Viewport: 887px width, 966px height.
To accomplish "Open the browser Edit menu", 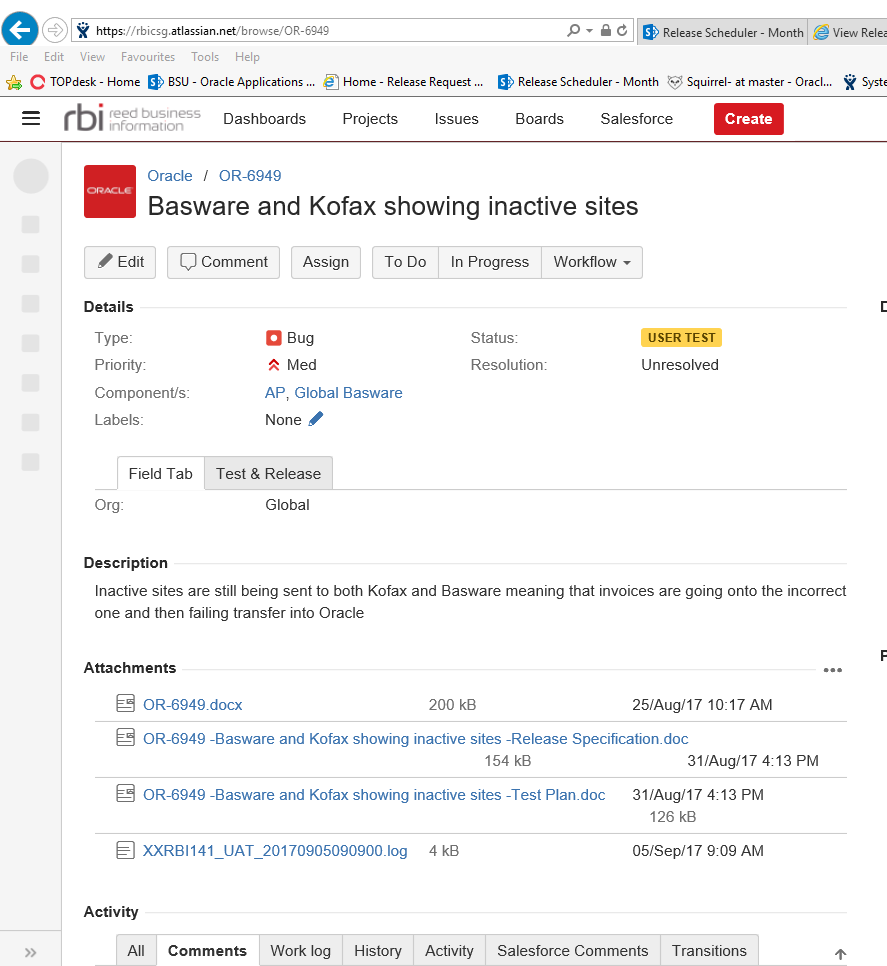I will (x=54, y=57).
